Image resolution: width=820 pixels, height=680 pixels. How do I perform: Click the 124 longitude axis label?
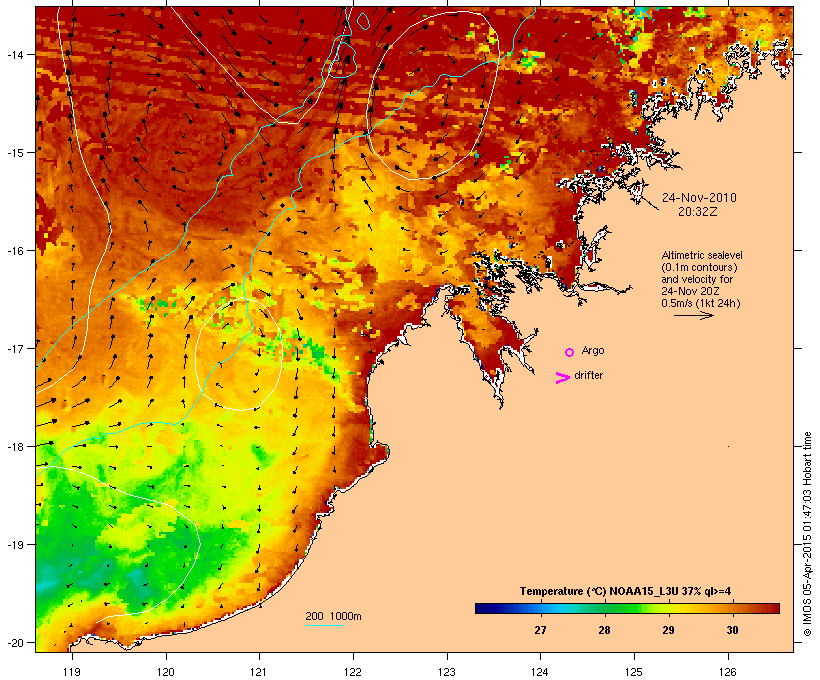click(540, 672)
